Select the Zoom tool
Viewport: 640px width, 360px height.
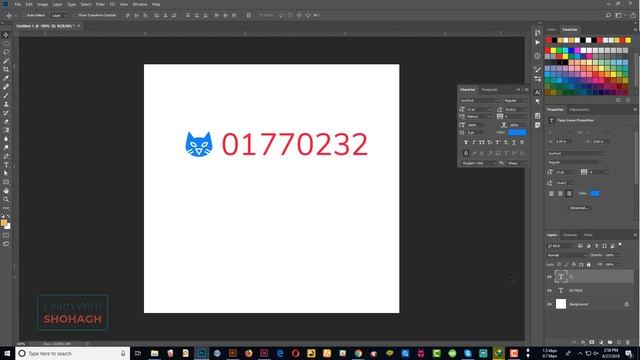coord(6,200)
